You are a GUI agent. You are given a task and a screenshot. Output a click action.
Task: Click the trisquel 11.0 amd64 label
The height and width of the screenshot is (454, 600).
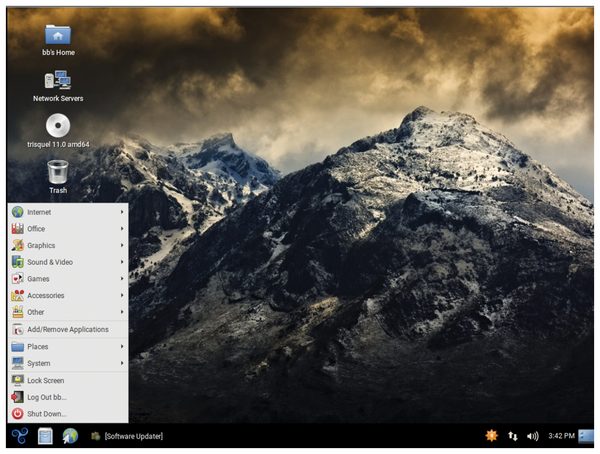point(58,144)
